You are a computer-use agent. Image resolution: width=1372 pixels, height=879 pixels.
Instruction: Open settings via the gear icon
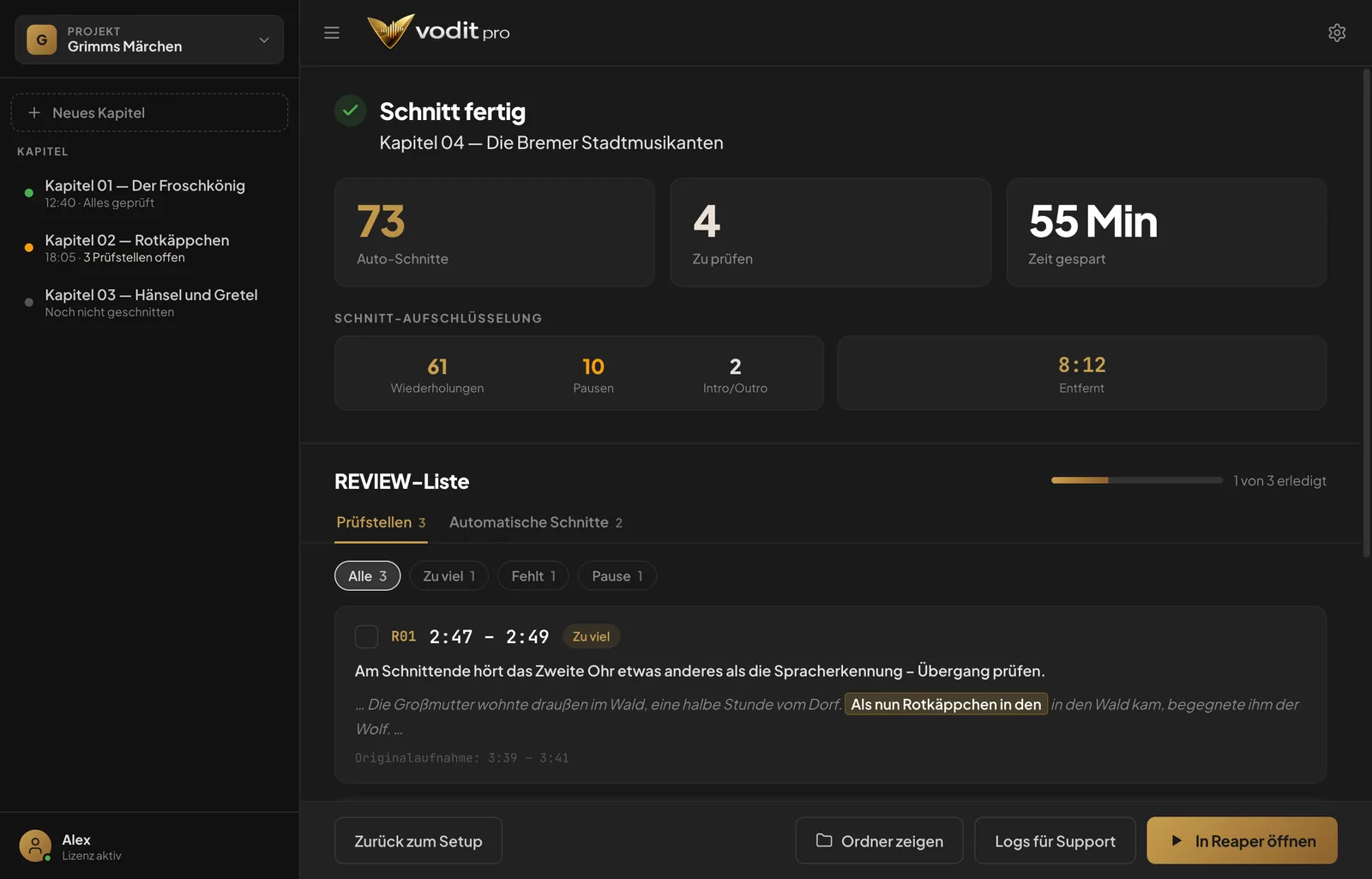tap(1337, 33)
